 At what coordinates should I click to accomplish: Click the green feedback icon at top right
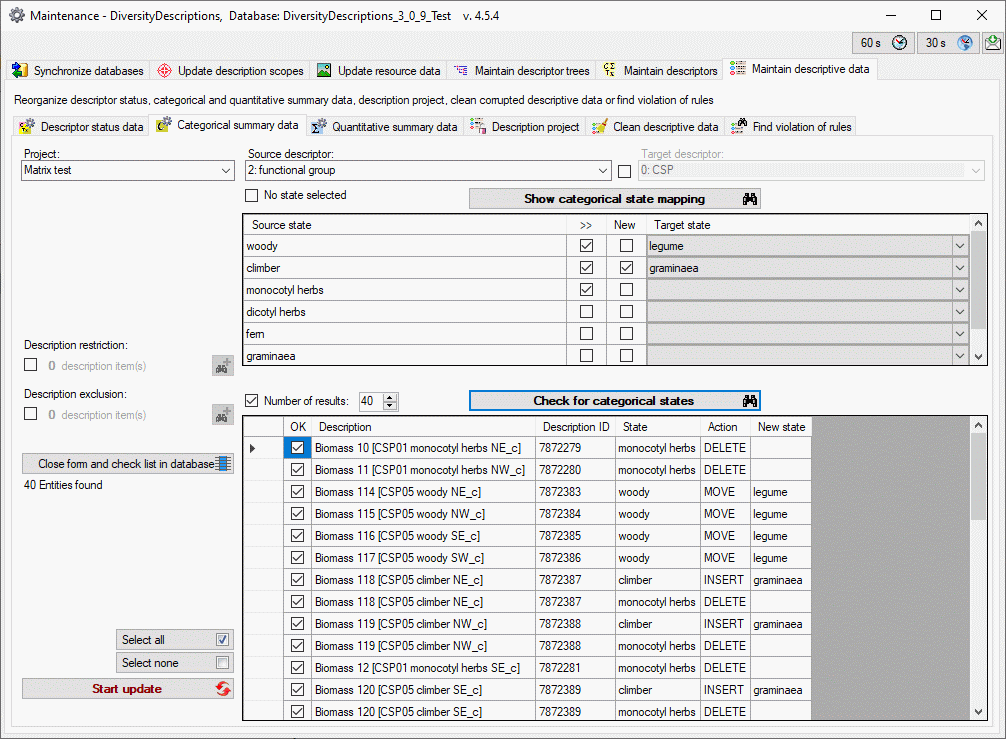coord(993,43)
